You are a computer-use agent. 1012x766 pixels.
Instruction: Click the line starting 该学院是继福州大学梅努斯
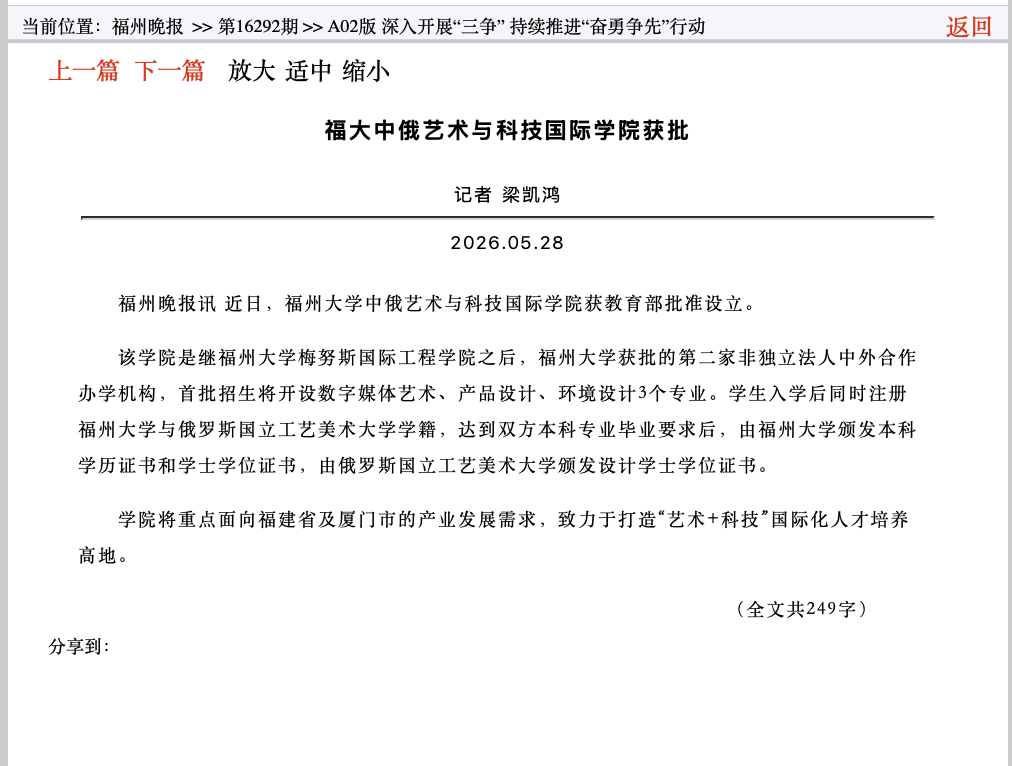517,358
